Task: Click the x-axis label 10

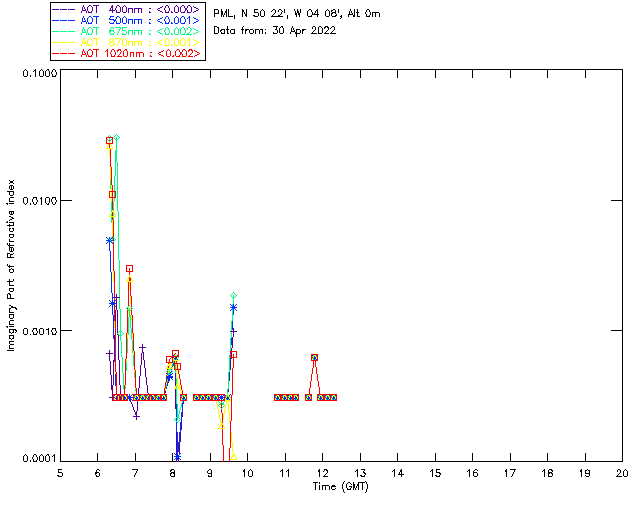Action: [x=247, y=473]
